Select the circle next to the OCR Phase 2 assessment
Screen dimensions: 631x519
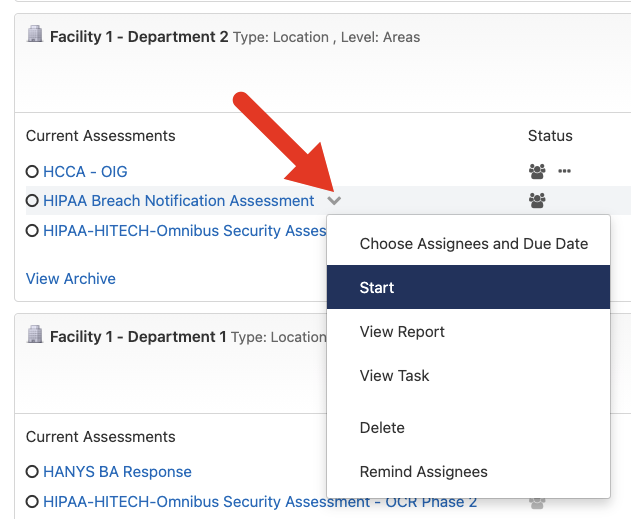click(x=32, y=502)
